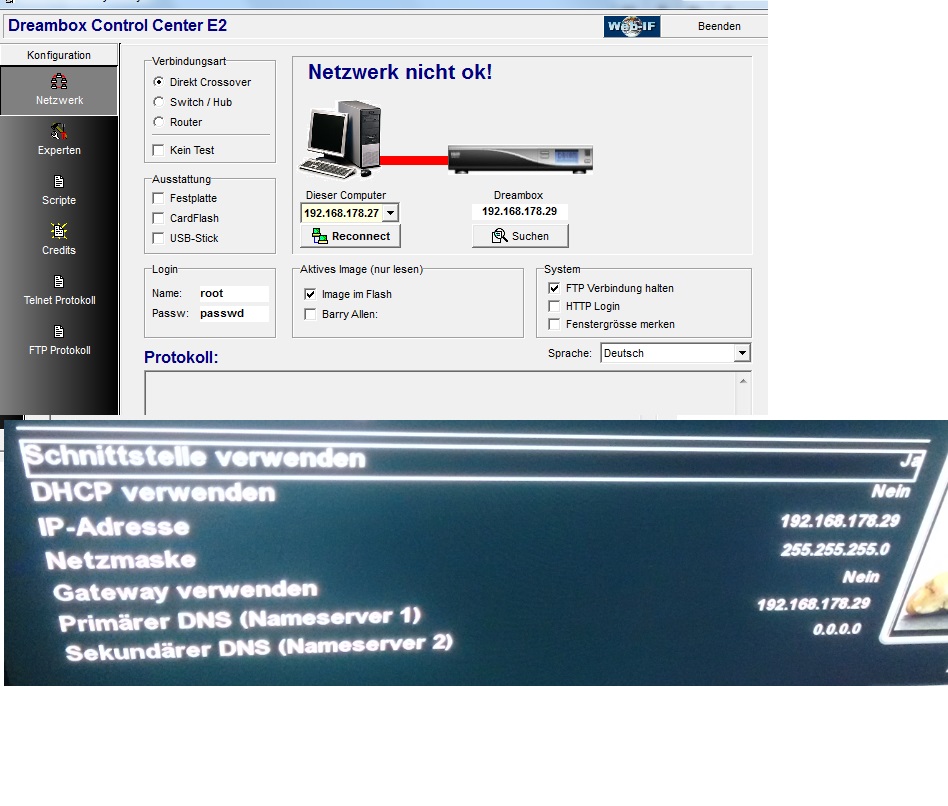Viewport: 948px width, 806px height.
Task: Open the Credits sidebar icon
Action: [59, 231]
